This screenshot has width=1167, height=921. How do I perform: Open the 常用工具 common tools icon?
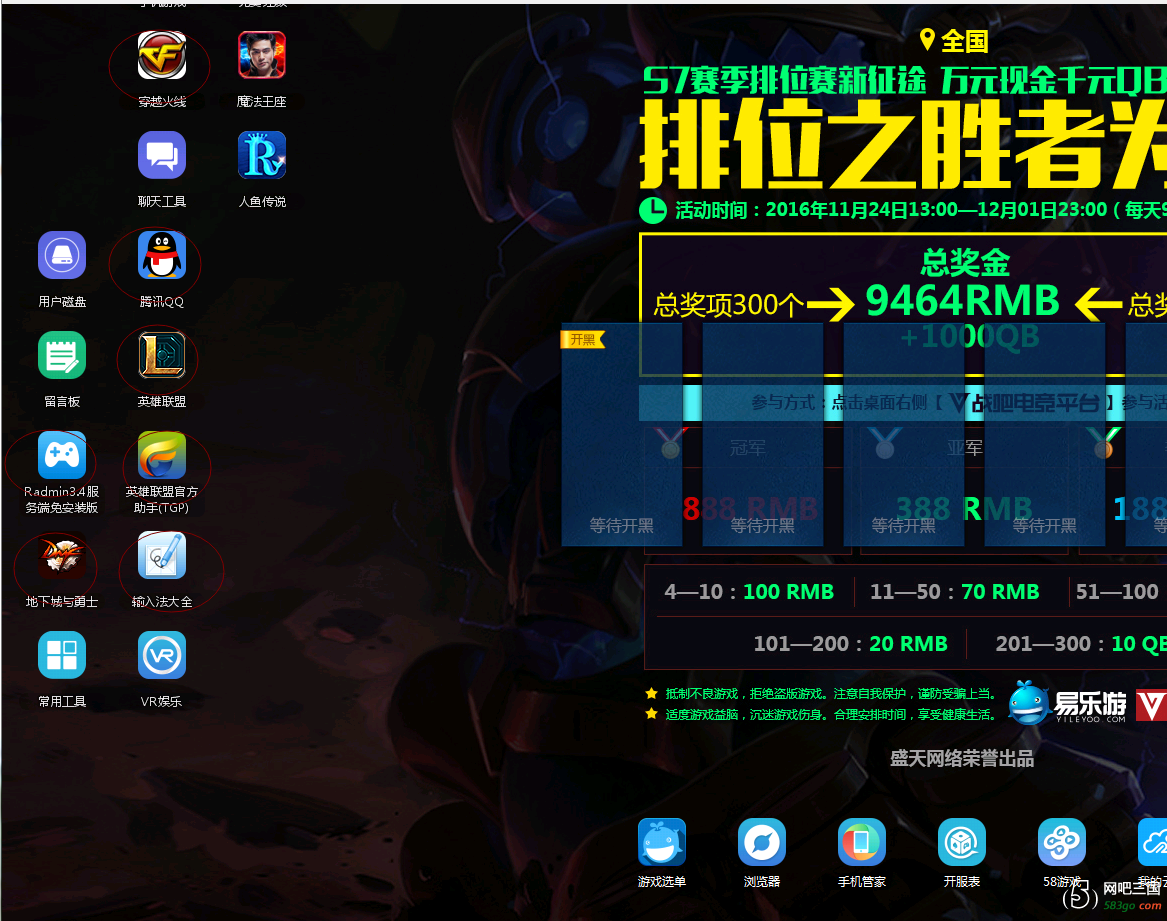pos(62,655)
